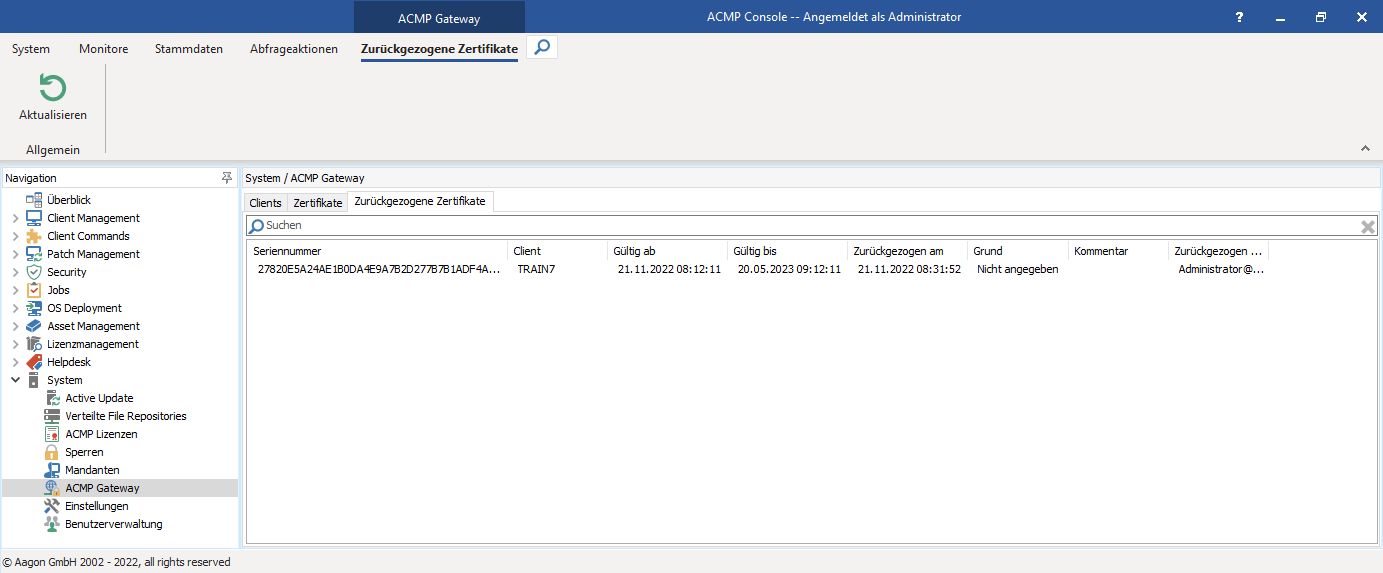Collapse the System tree node
Image resolution: width=1383 pixels, height=573 pixels.
(x=15, y=380)
